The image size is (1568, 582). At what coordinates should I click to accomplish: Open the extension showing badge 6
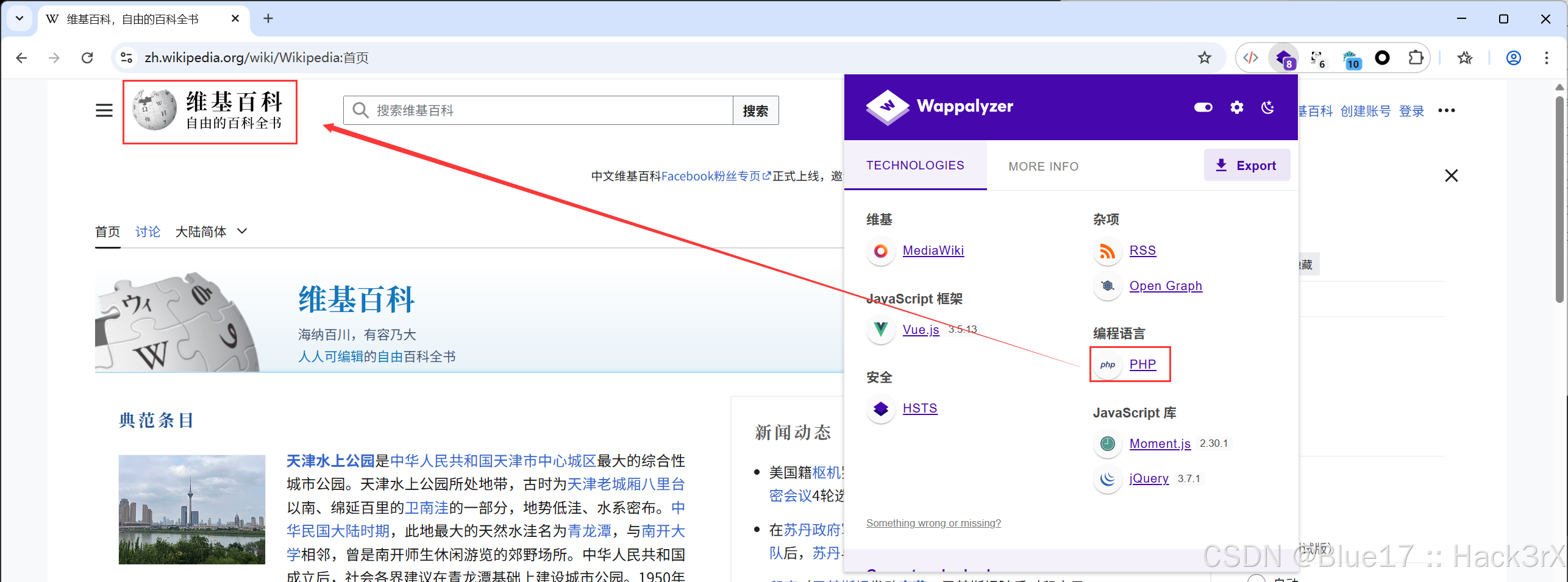(x=1317, y=59)
